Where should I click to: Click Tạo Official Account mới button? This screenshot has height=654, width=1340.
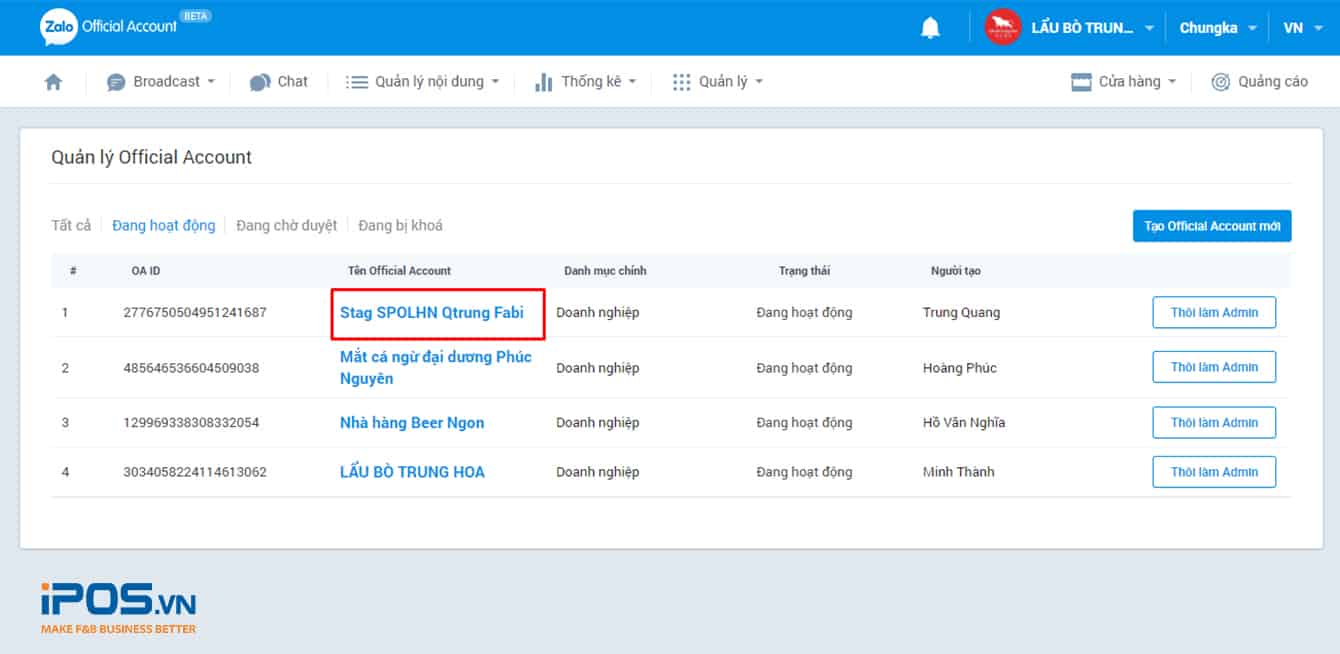pyautogui.click(x=1212, y=226)
